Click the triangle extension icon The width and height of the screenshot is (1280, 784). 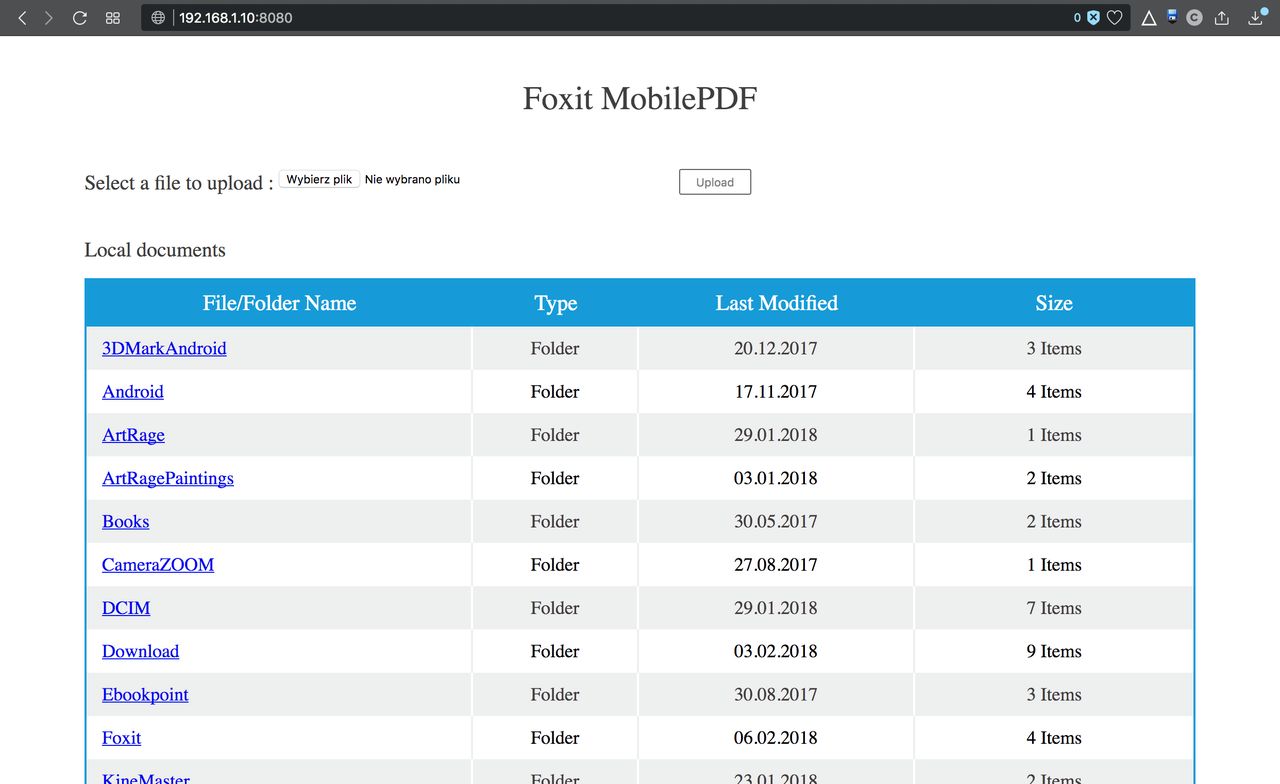pos(1149,18)
